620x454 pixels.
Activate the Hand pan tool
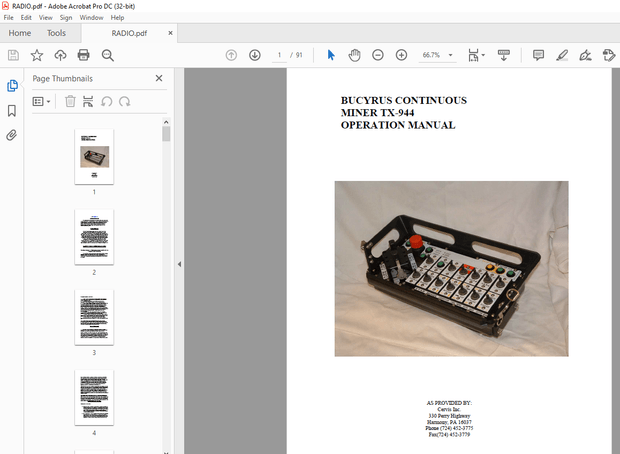(354, 55)
